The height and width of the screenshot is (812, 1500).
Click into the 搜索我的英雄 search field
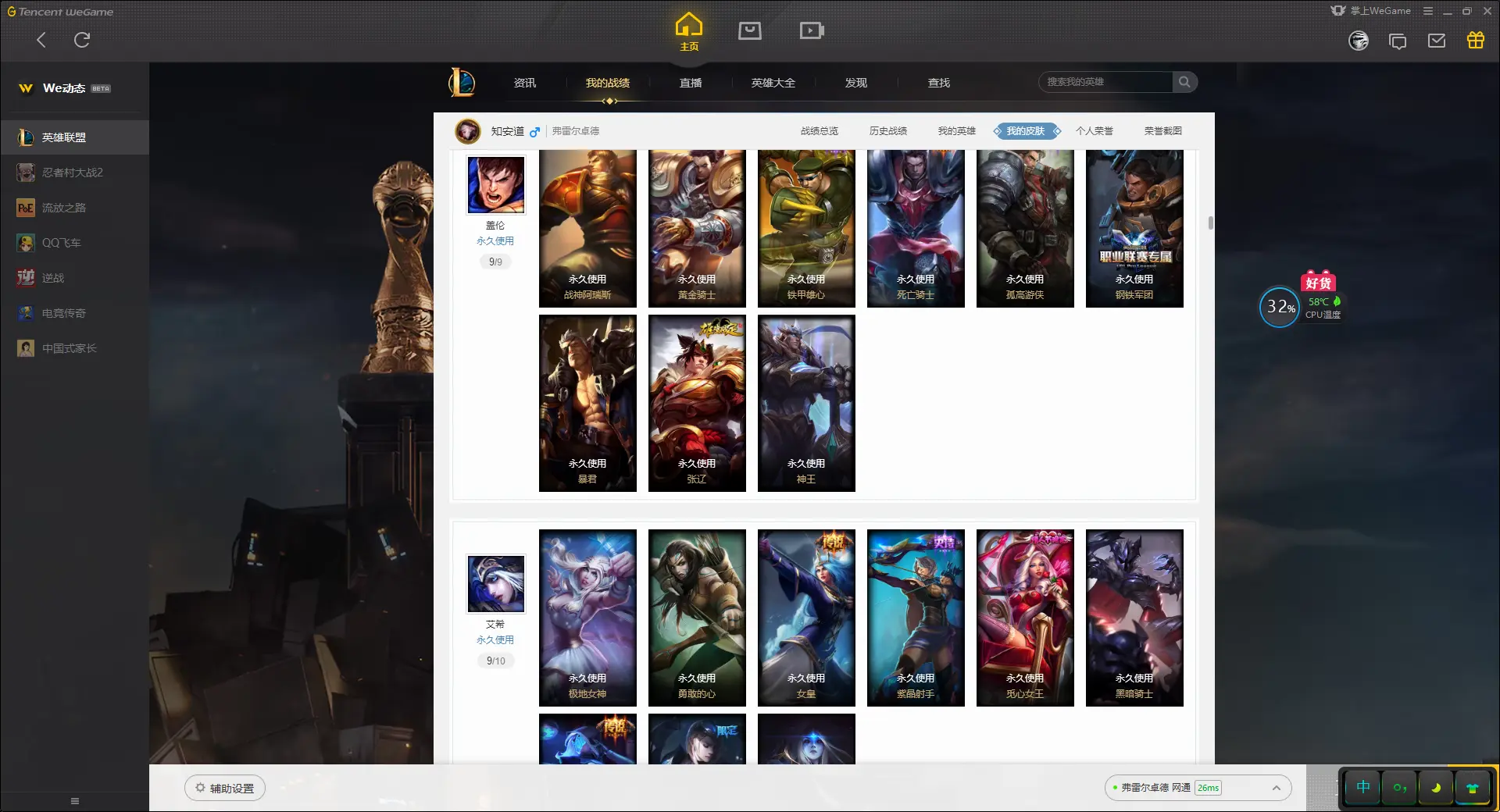click(x=1105, y=82)
